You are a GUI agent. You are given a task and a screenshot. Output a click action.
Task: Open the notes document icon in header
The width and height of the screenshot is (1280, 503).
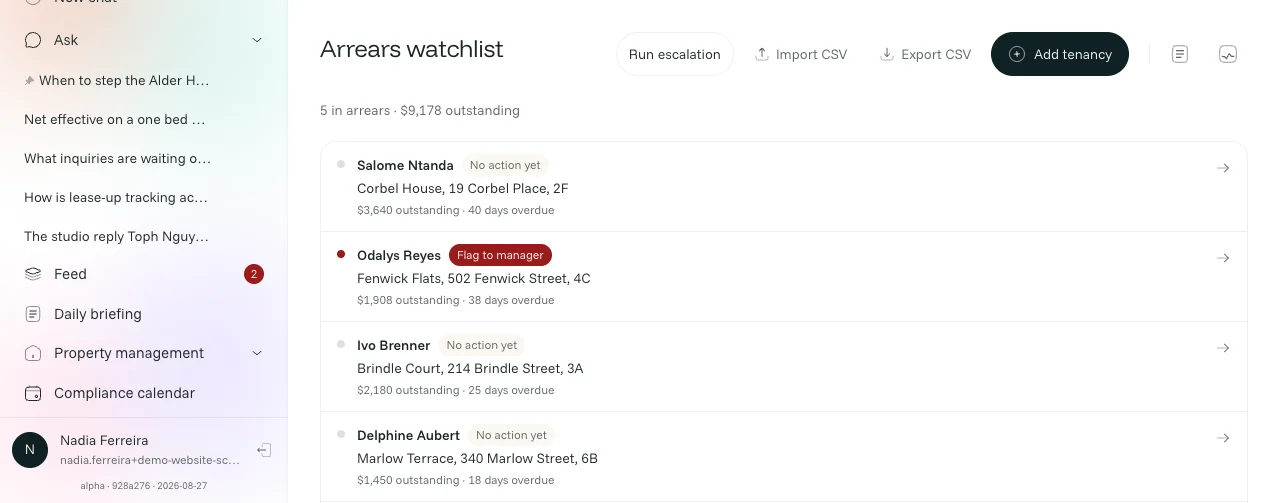coord(1180,54)
